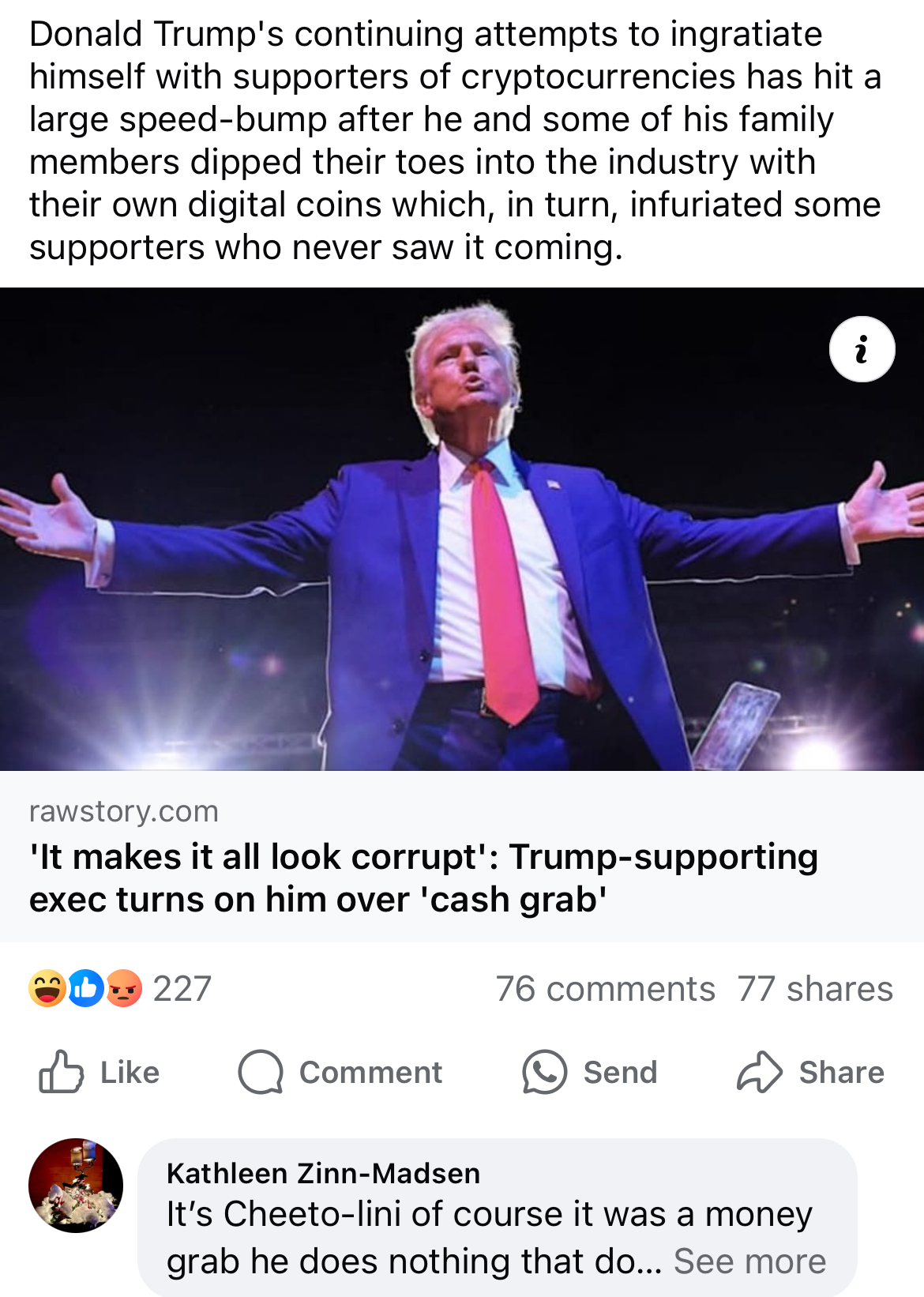Click the Comment speech bubble icon
This screenshot has width=924, height=1297.
[x=261, y=1072]
